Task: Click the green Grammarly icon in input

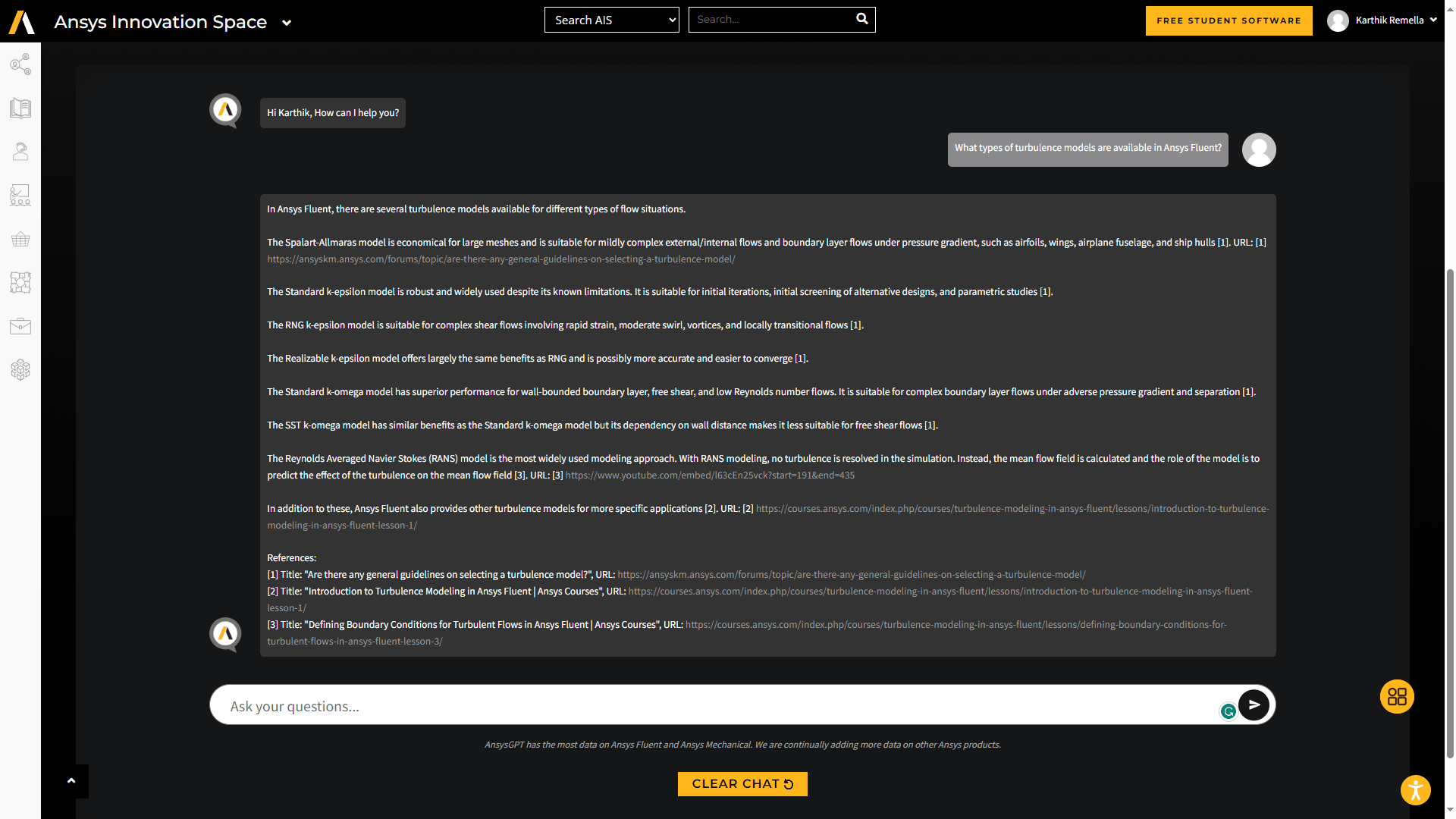Action: [x=1228, y=711]
